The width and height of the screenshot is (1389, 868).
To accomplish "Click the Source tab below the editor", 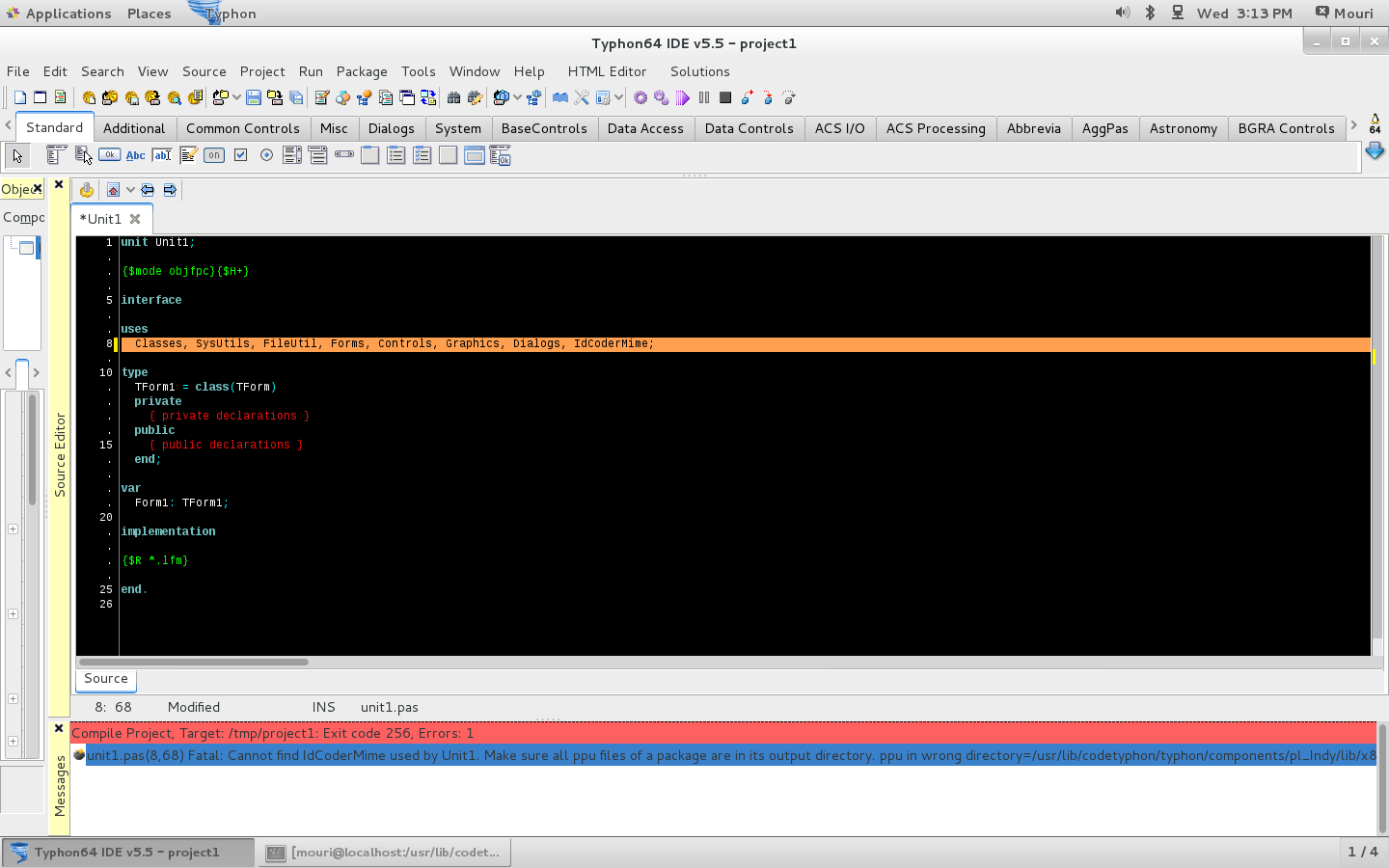I will click(106, 679).
